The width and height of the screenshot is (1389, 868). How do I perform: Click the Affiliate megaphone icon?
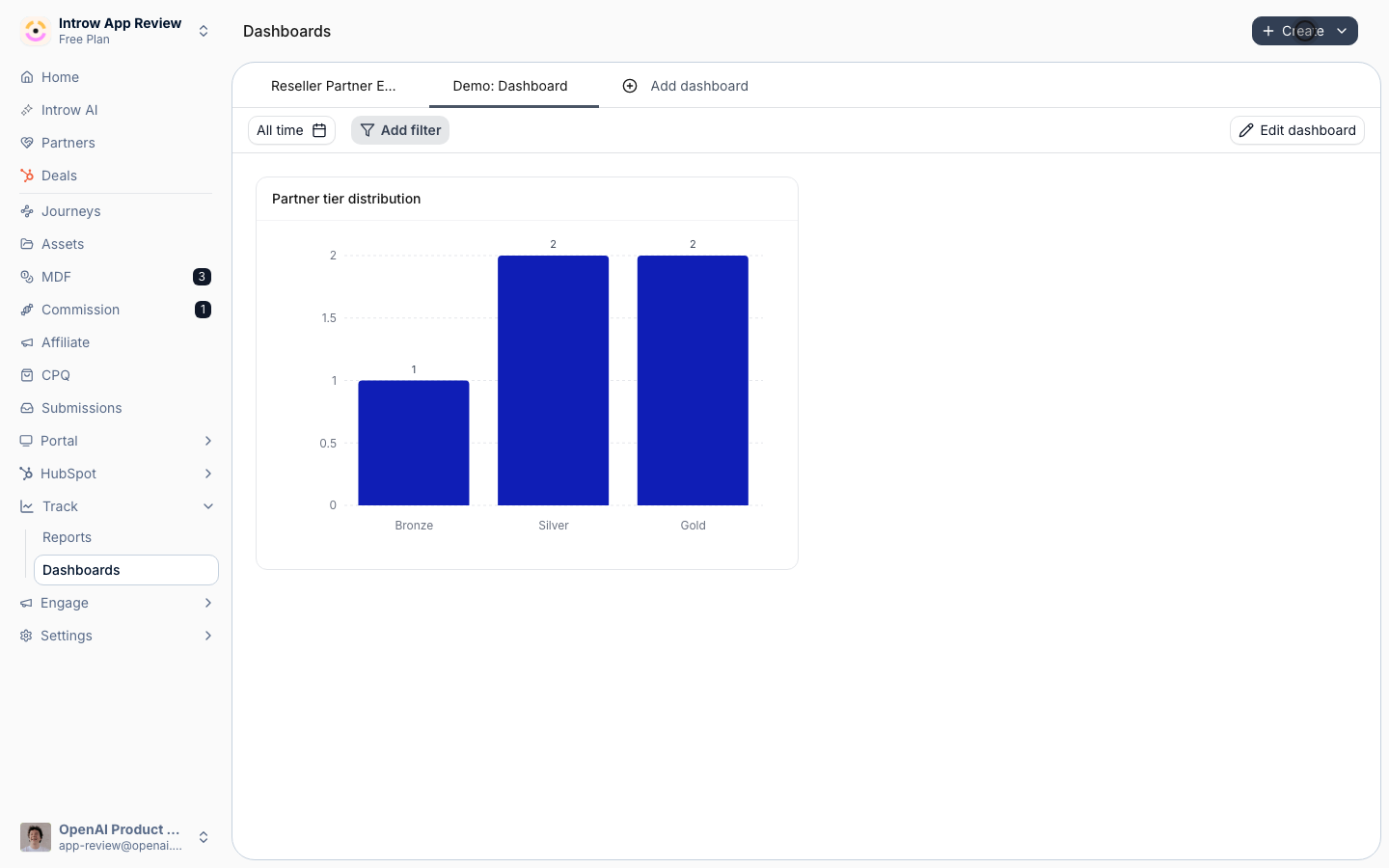(x=27, y=342)
